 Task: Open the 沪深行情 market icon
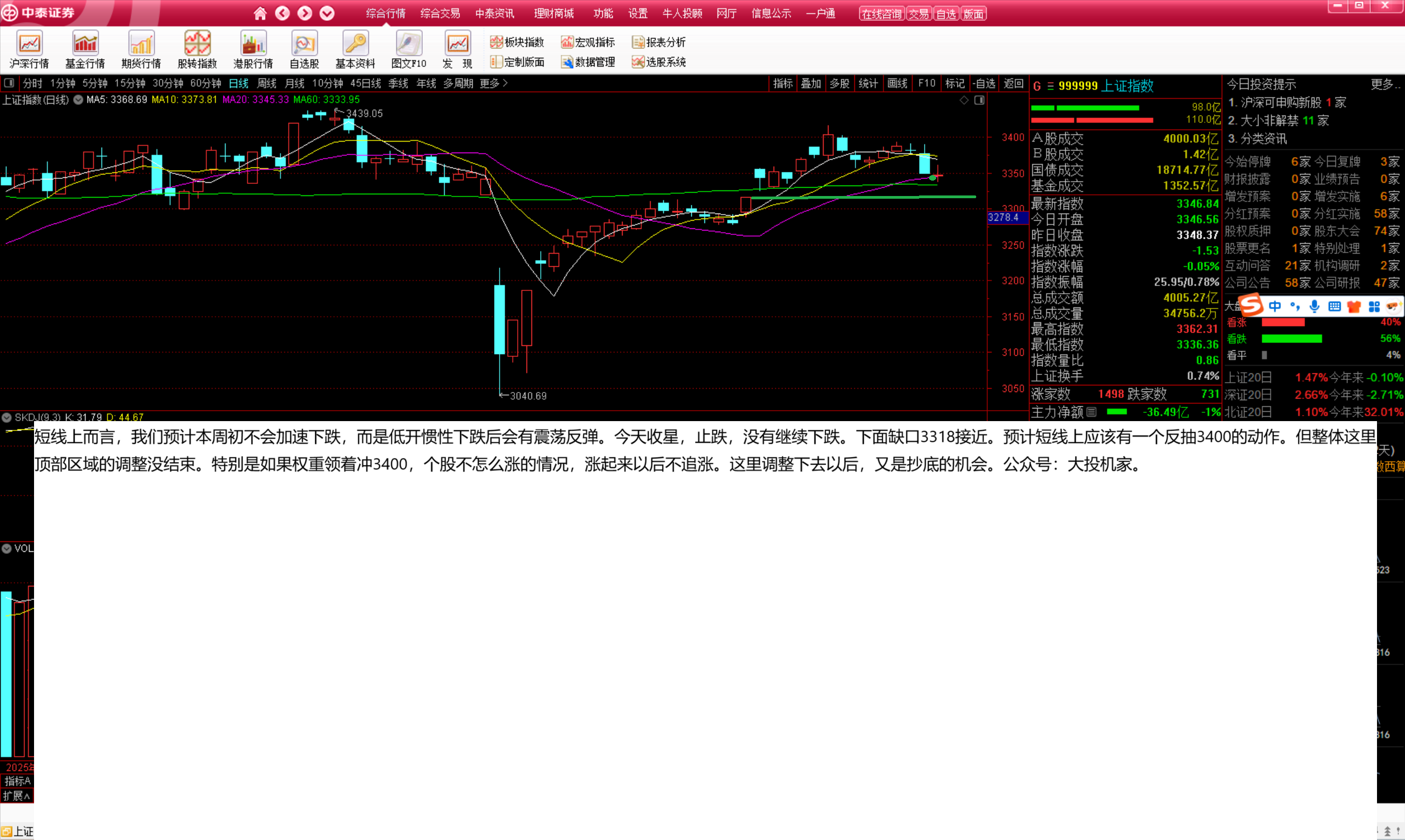point(30,50)
